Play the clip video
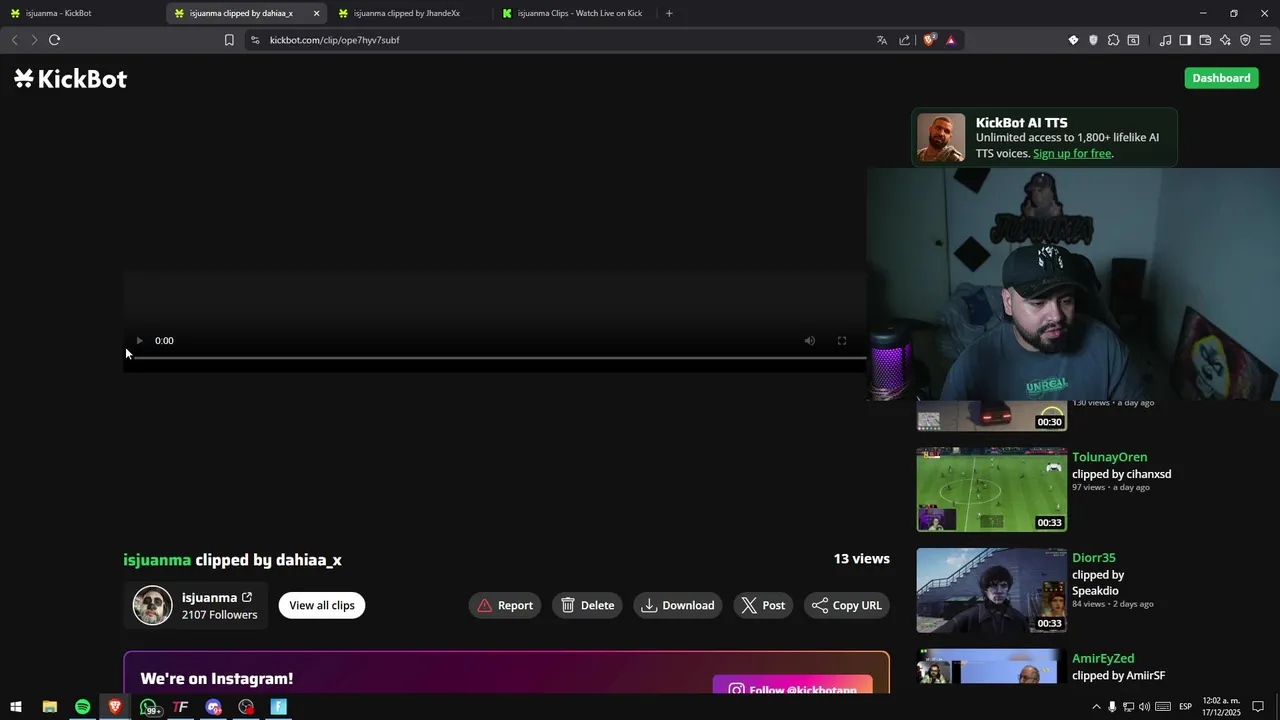1280x720 pixels. [139, 341]
